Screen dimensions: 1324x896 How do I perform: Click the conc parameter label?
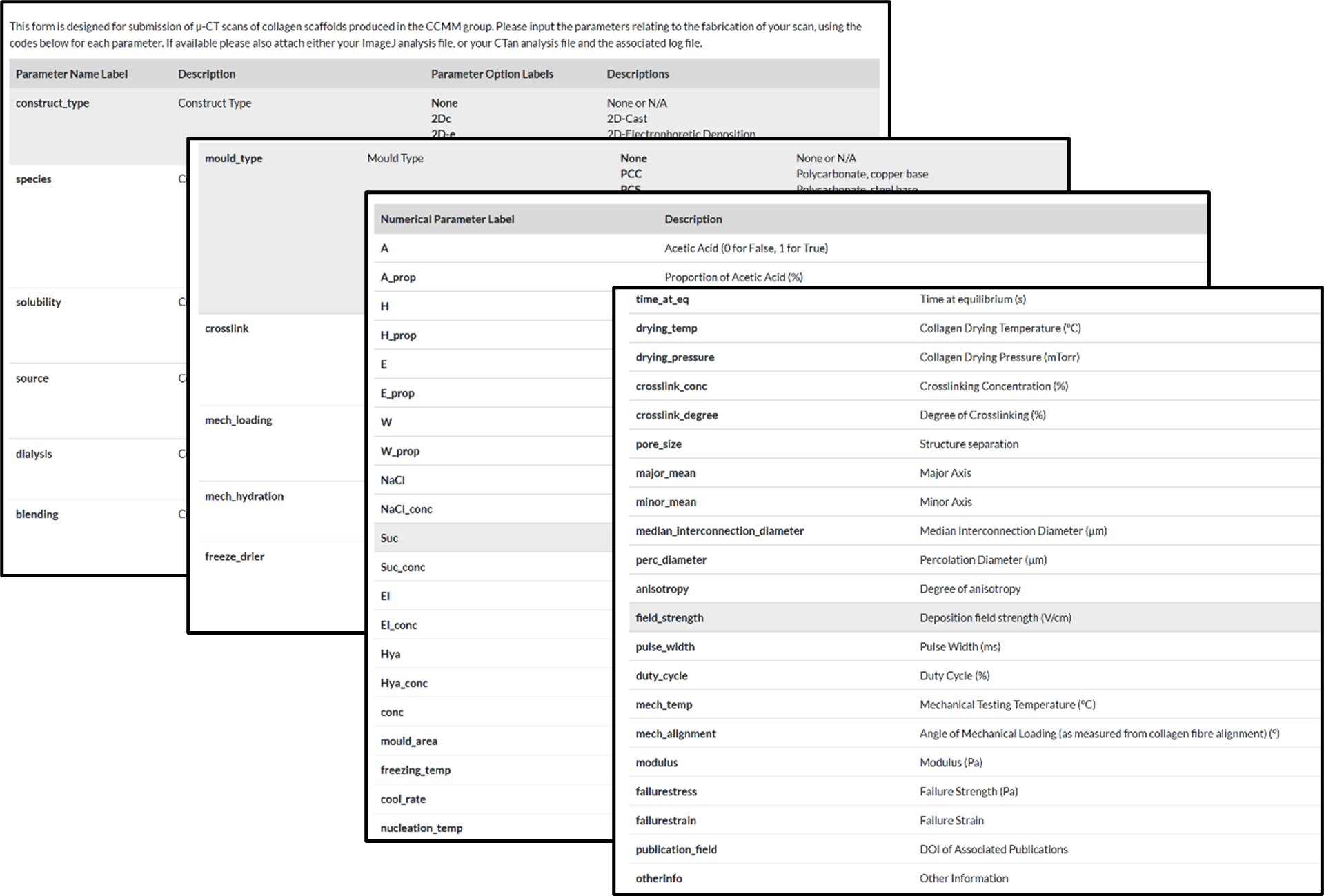click(x=392, y=712)
